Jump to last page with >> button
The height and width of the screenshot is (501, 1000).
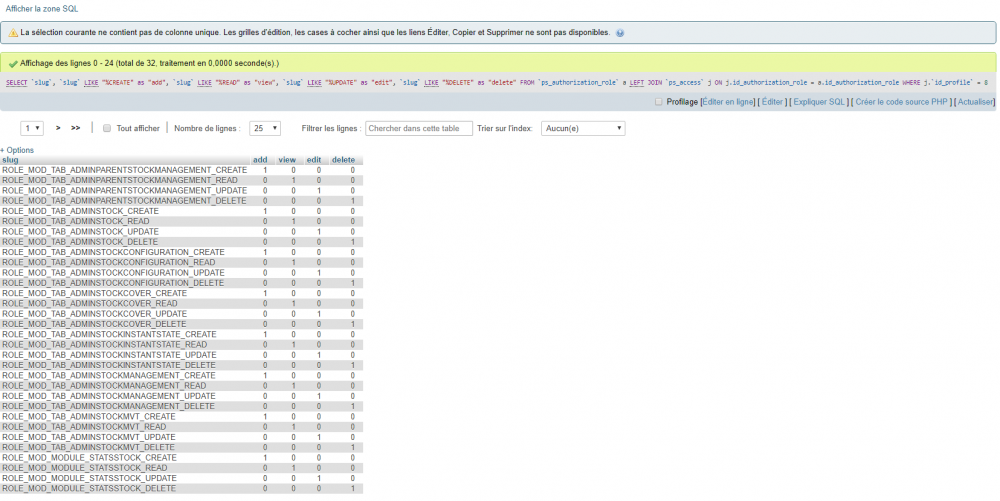(x=75, y=128)
